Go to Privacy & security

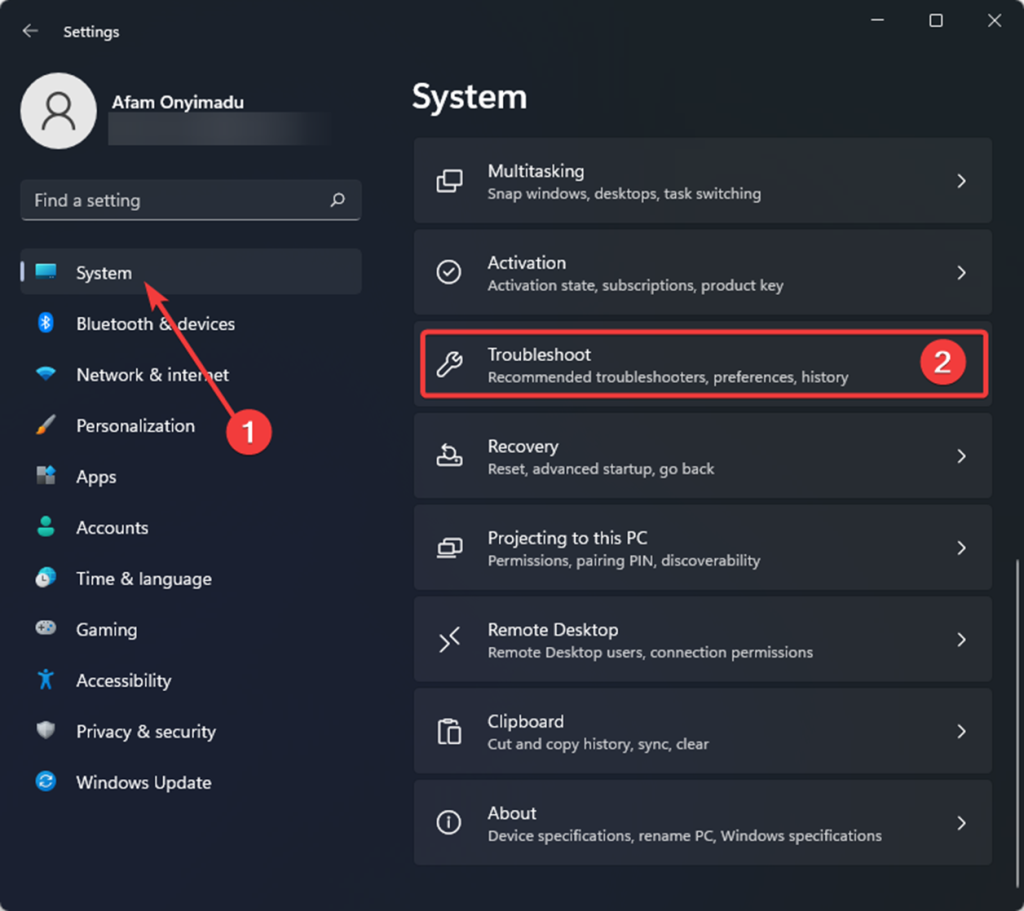[191, 731]
